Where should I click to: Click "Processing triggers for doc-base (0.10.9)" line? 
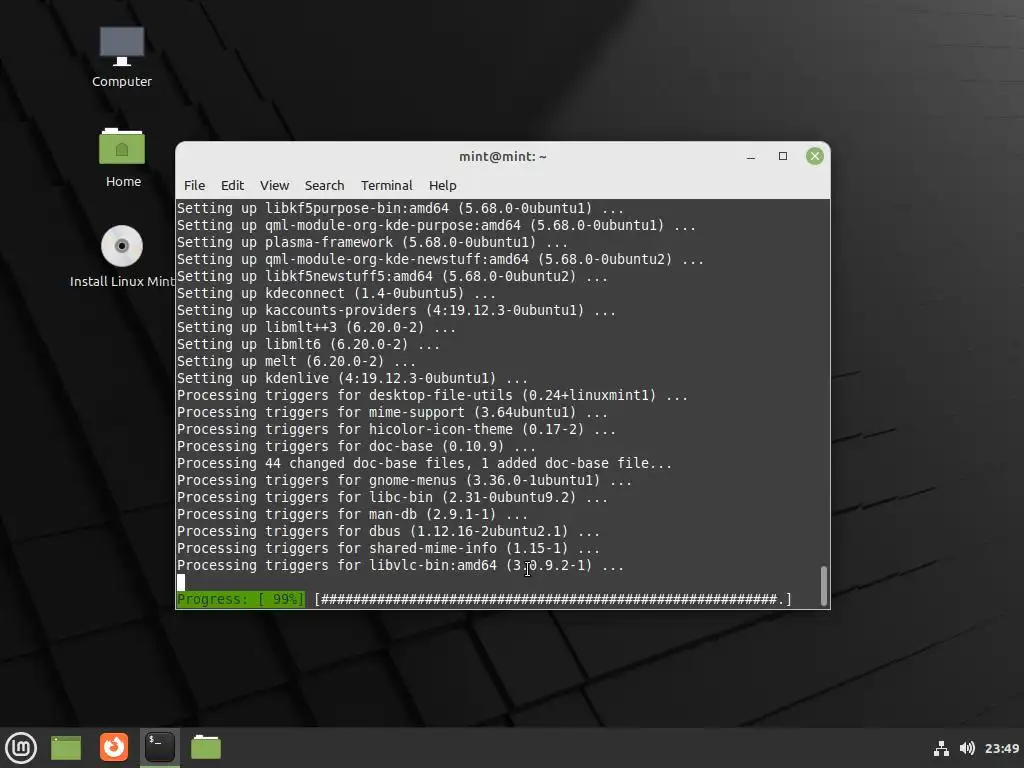tap(356, 446)
